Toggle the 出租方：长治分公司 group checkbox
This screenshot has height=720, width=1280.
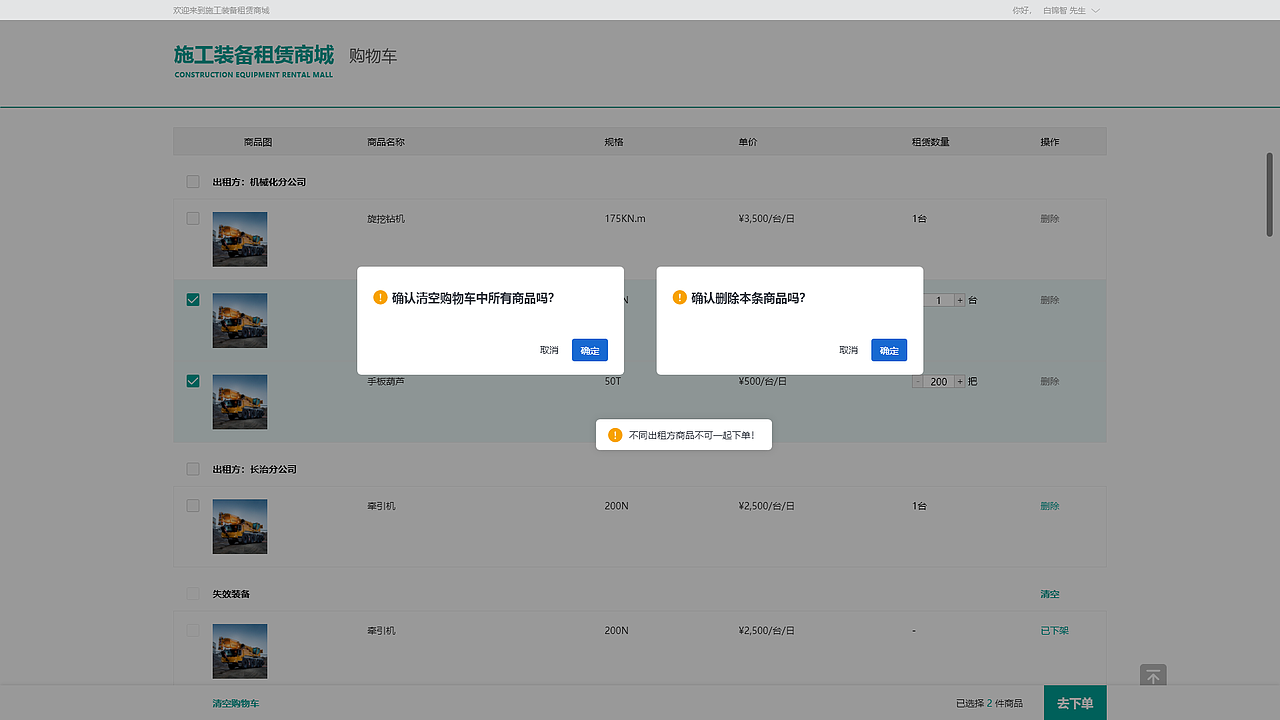[x=193, y=469]
